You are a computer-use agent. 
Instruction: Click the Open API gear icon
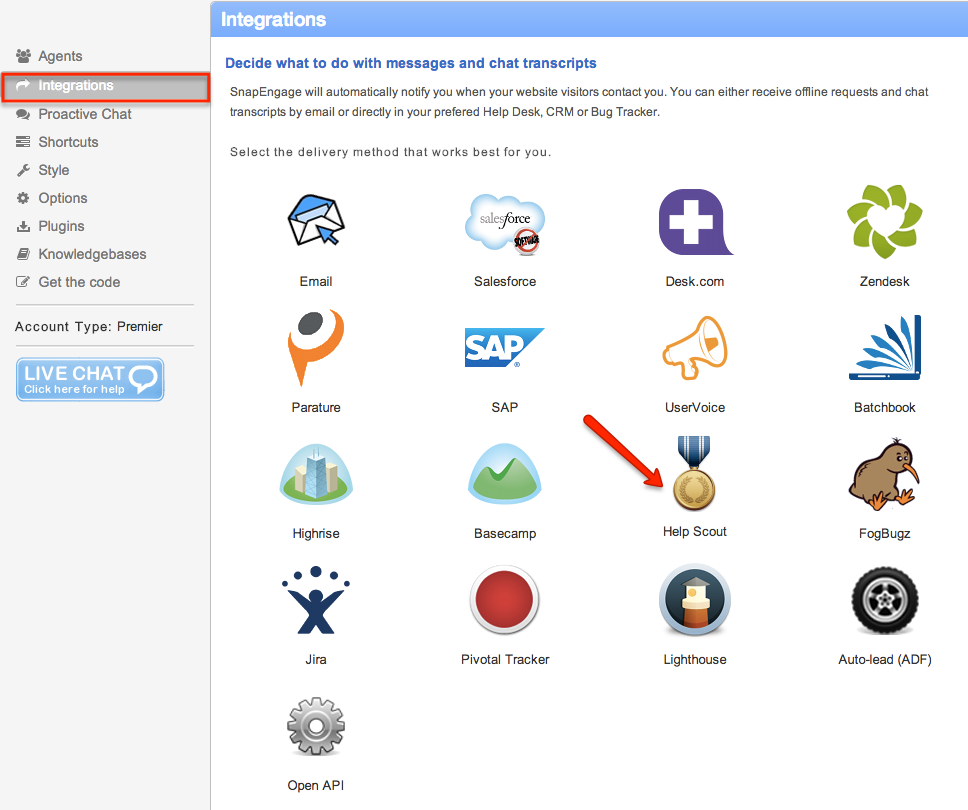316,726
